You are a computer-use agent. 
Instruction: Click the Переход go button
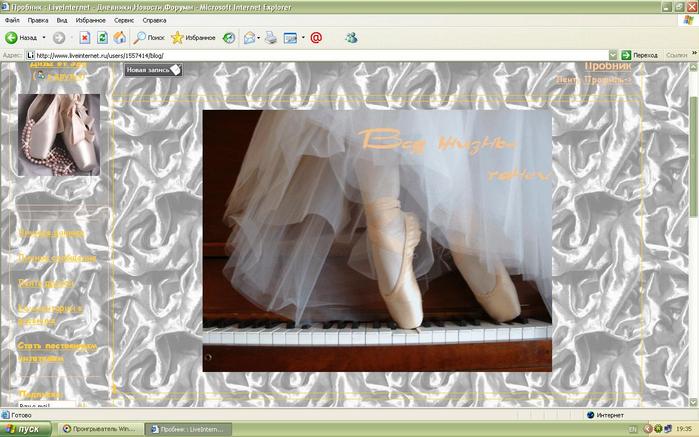point(639,55)
